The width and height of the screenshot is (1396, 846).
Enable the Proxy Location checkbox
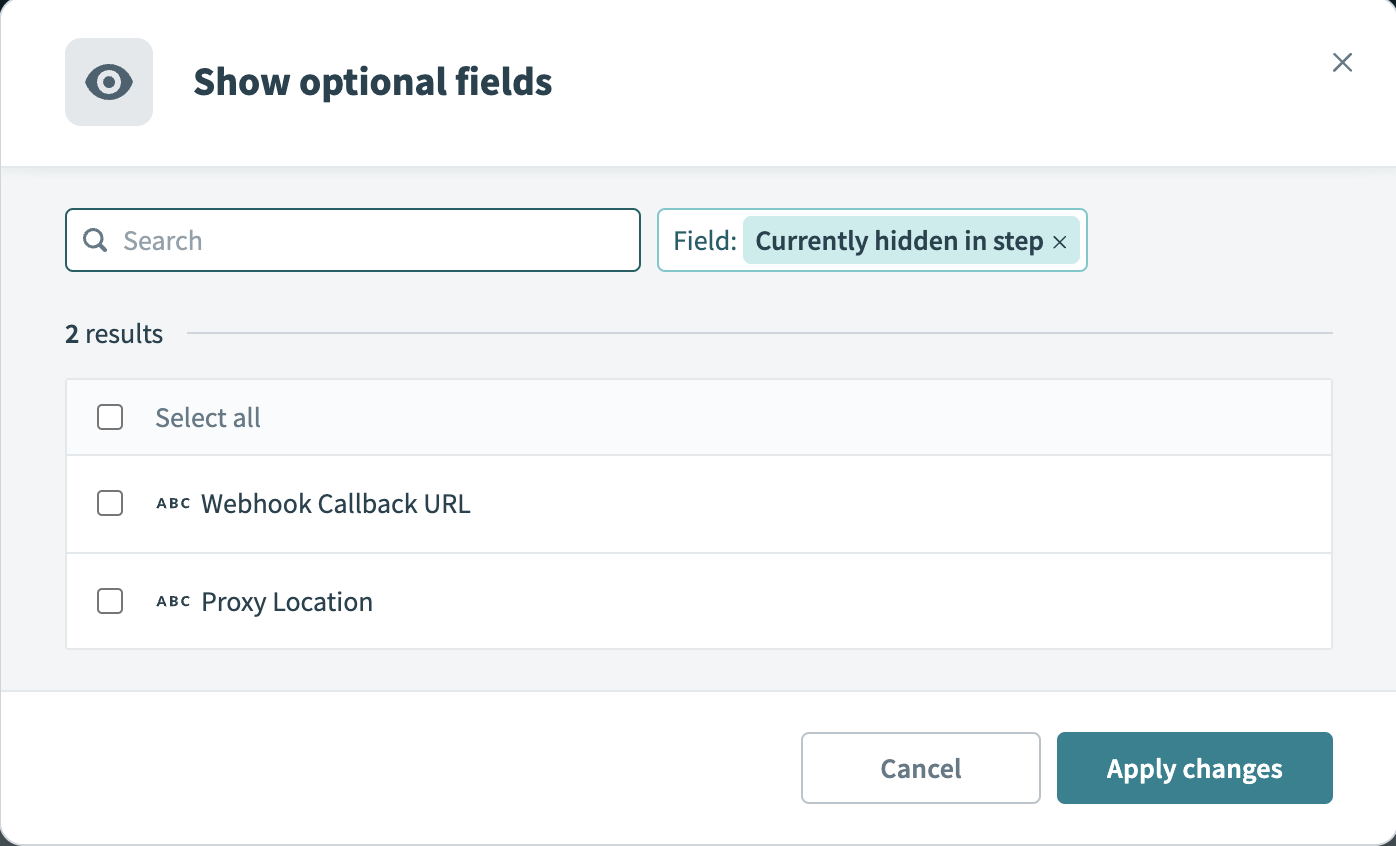[x=110, y=601]
